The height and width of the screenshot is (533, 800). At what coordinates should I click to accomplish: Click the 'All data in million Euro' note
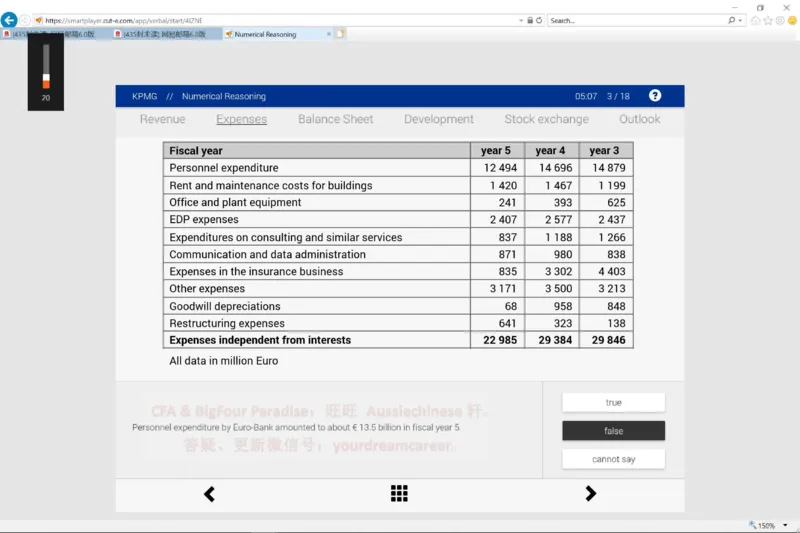(x=223, y=361)
